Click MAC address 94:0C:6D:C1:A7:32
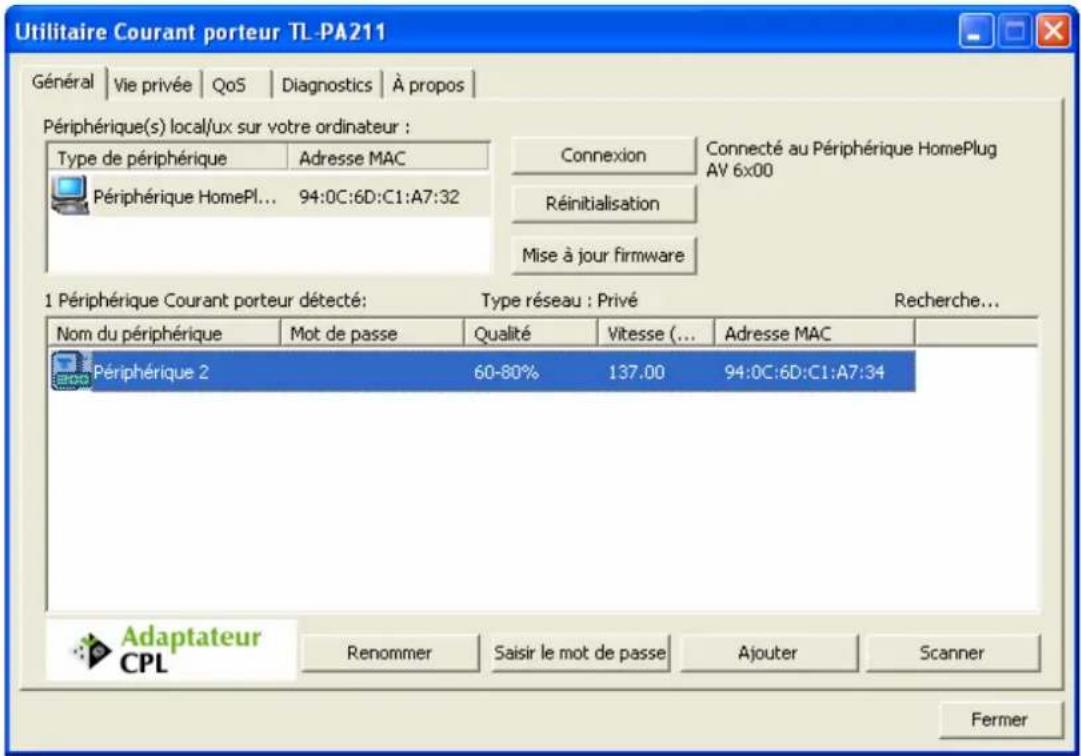This screenshot has height=756, width=1081. click(379, 196)
